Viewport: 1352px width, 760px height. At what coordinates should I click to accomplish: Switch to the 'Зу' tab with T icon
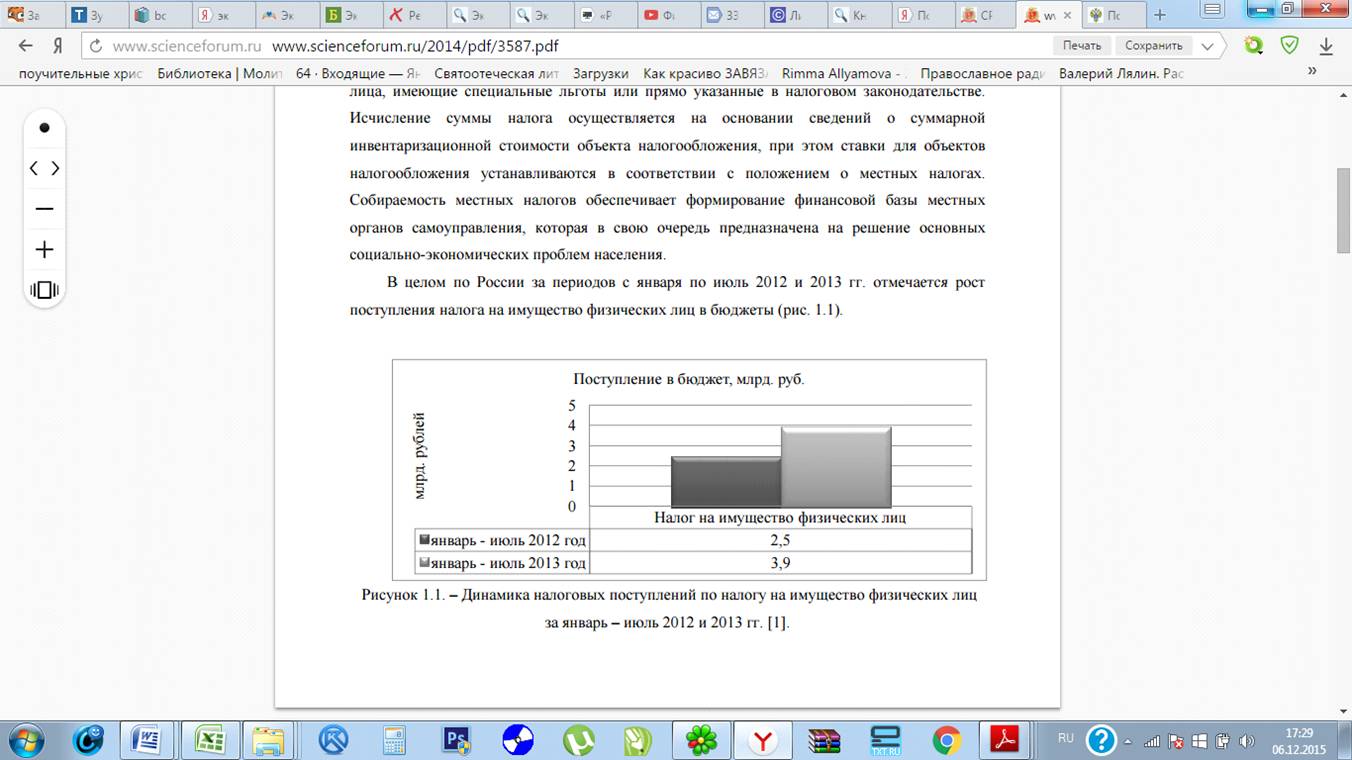pyautogui.click(x=96, y=15)
